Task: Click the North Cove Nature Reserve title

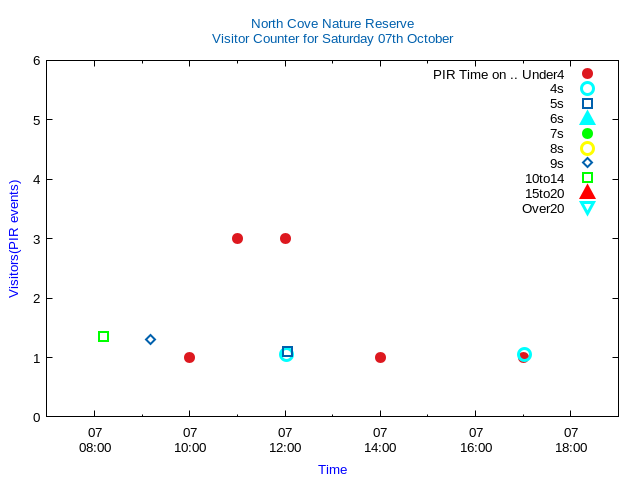Action: (x=332, y=23)
